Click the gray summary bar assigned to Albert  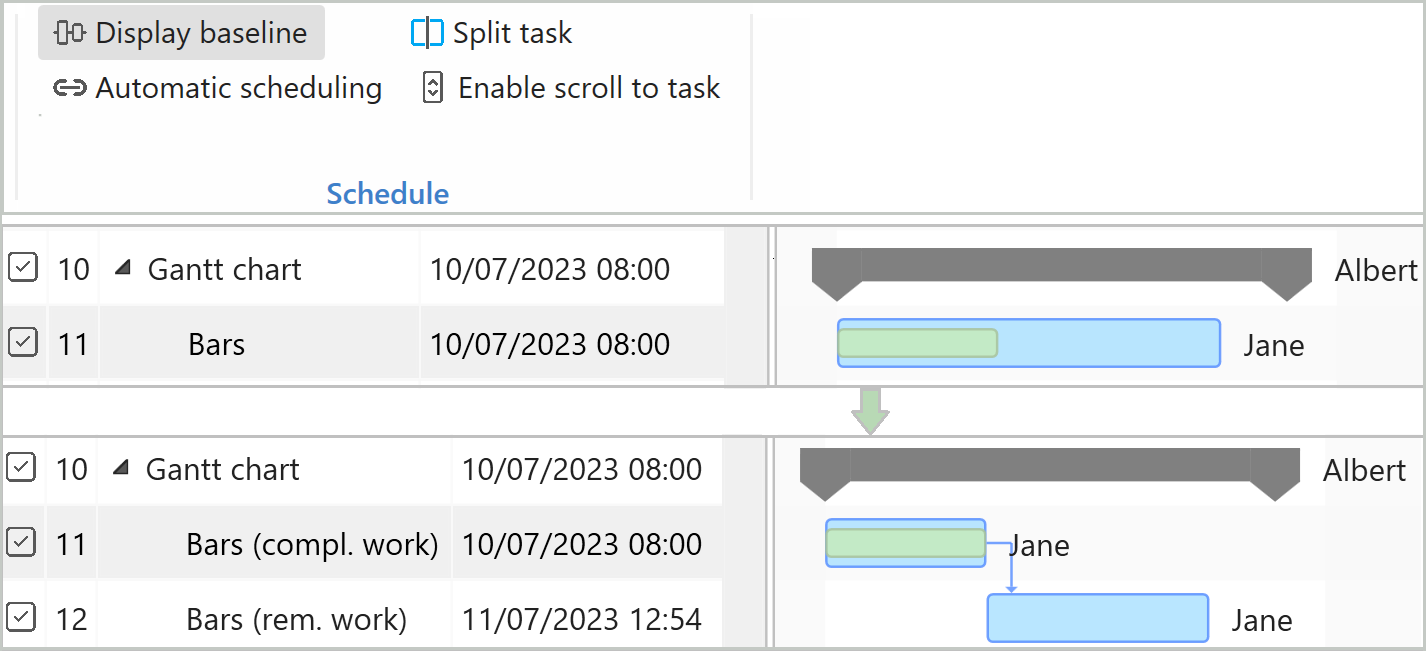1060,264
